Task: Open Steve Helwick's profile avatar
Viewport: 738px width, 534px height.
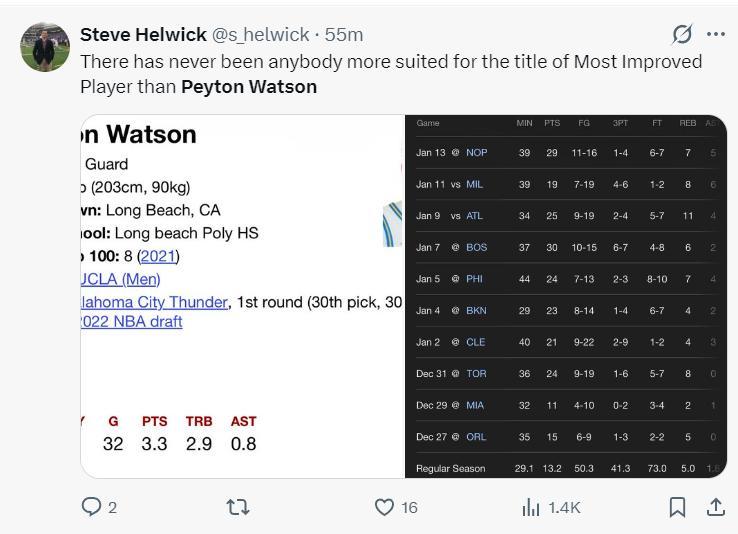Action: [45, 47]
